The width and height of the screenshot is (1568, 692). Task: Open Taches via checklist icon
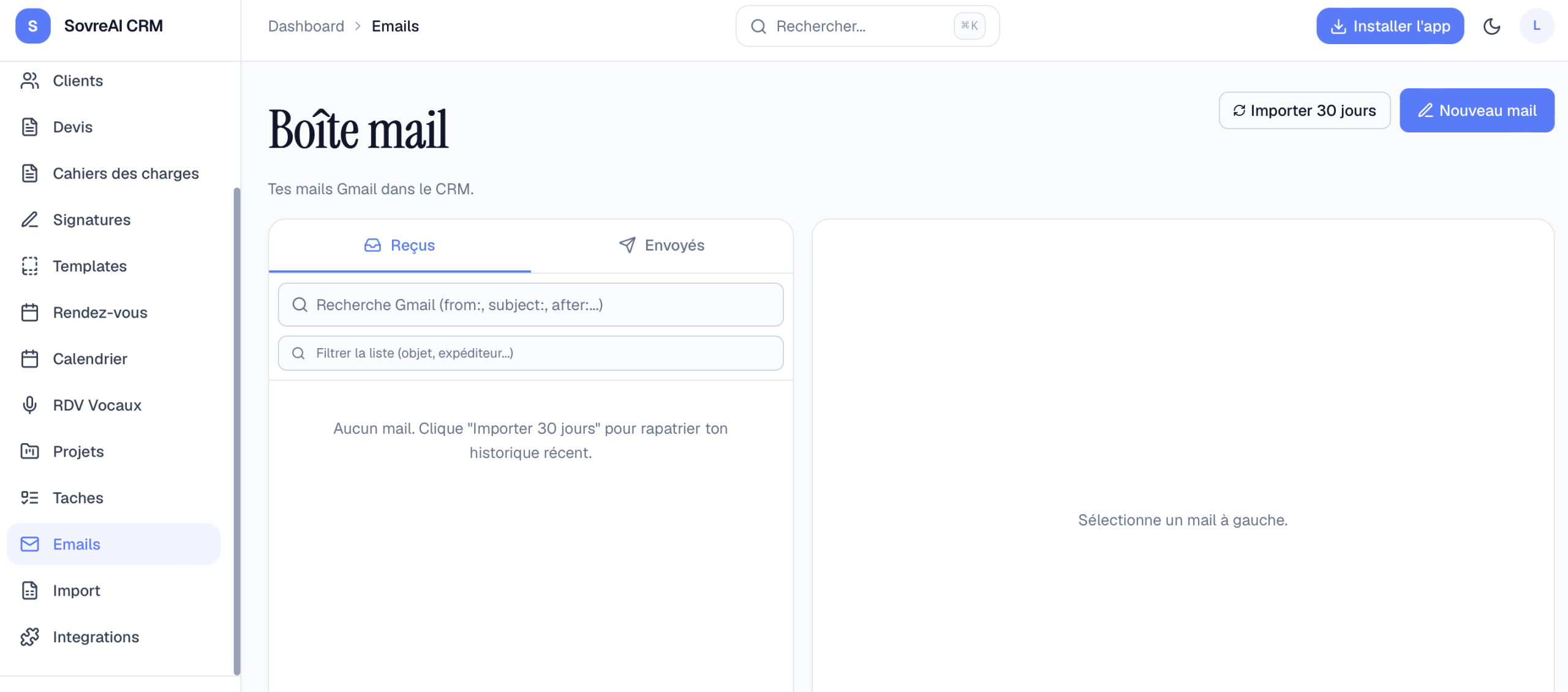[29, 498]
